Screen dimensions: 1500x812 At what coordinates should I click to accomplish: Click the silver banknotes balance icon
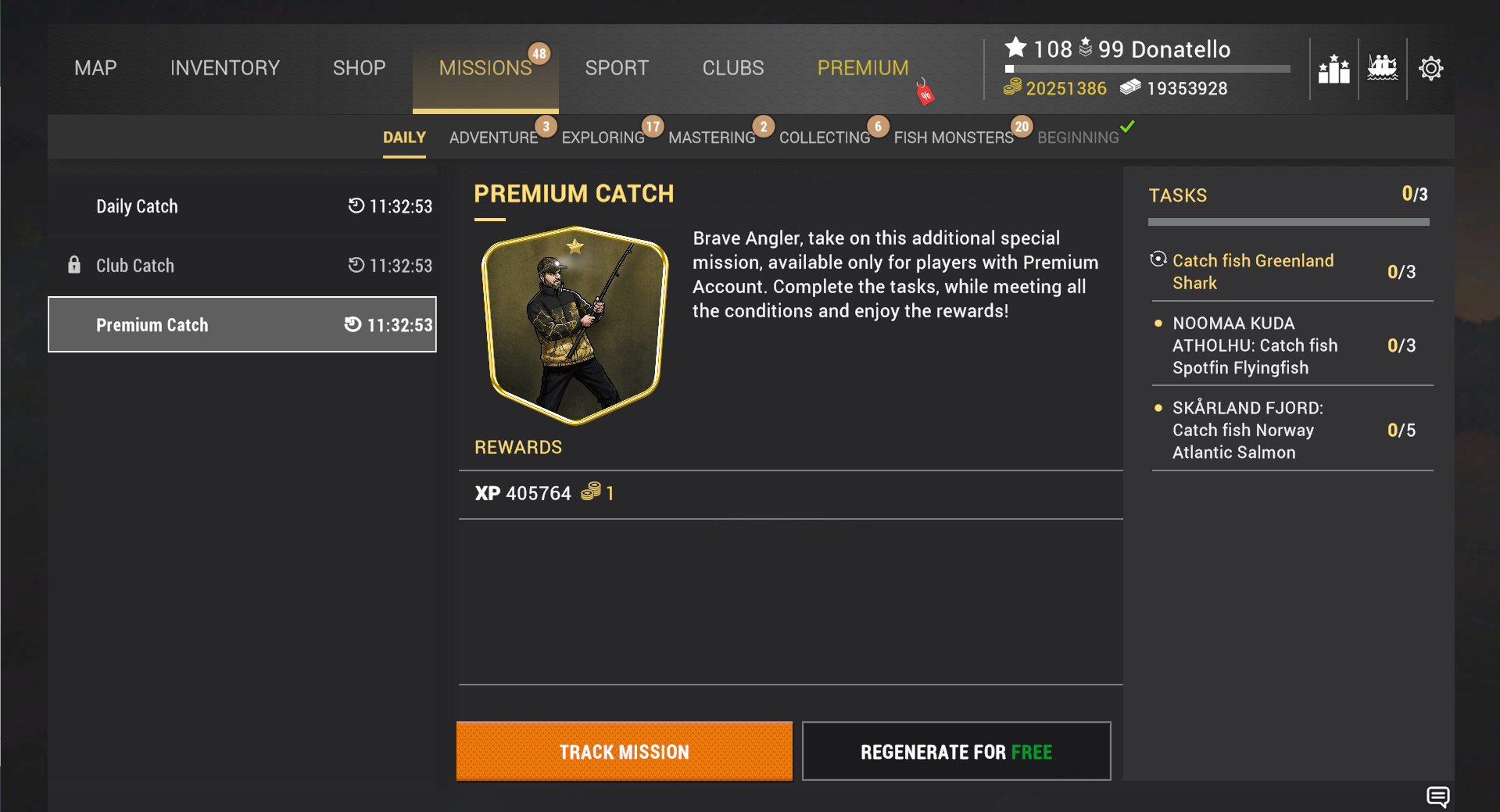tap(1130, 87)
